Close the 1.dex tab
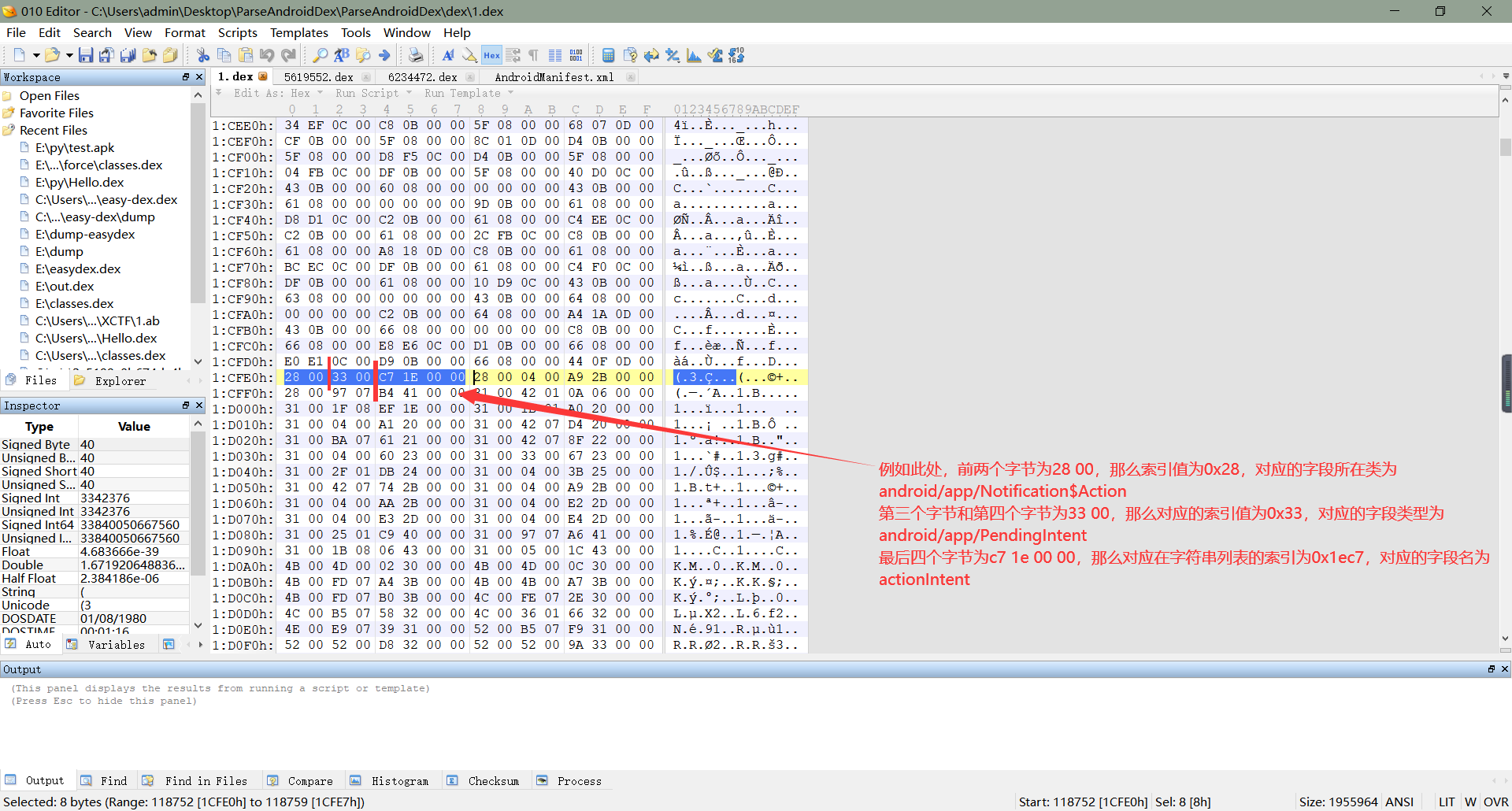The width and height of the screenshot is (1512, 811). [263, 76]
